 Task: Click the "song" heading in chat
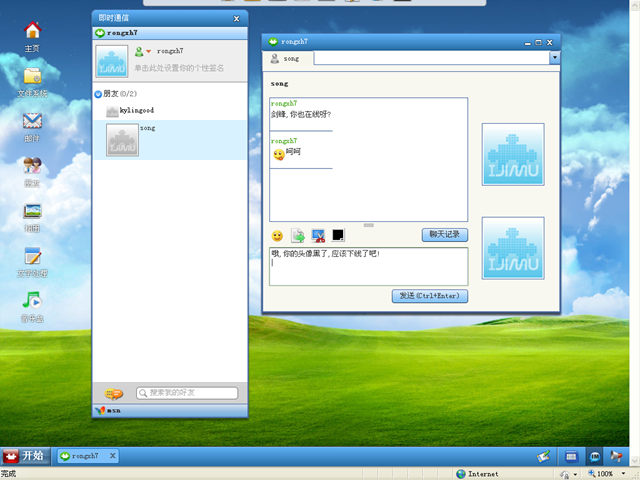coord(280,84)
